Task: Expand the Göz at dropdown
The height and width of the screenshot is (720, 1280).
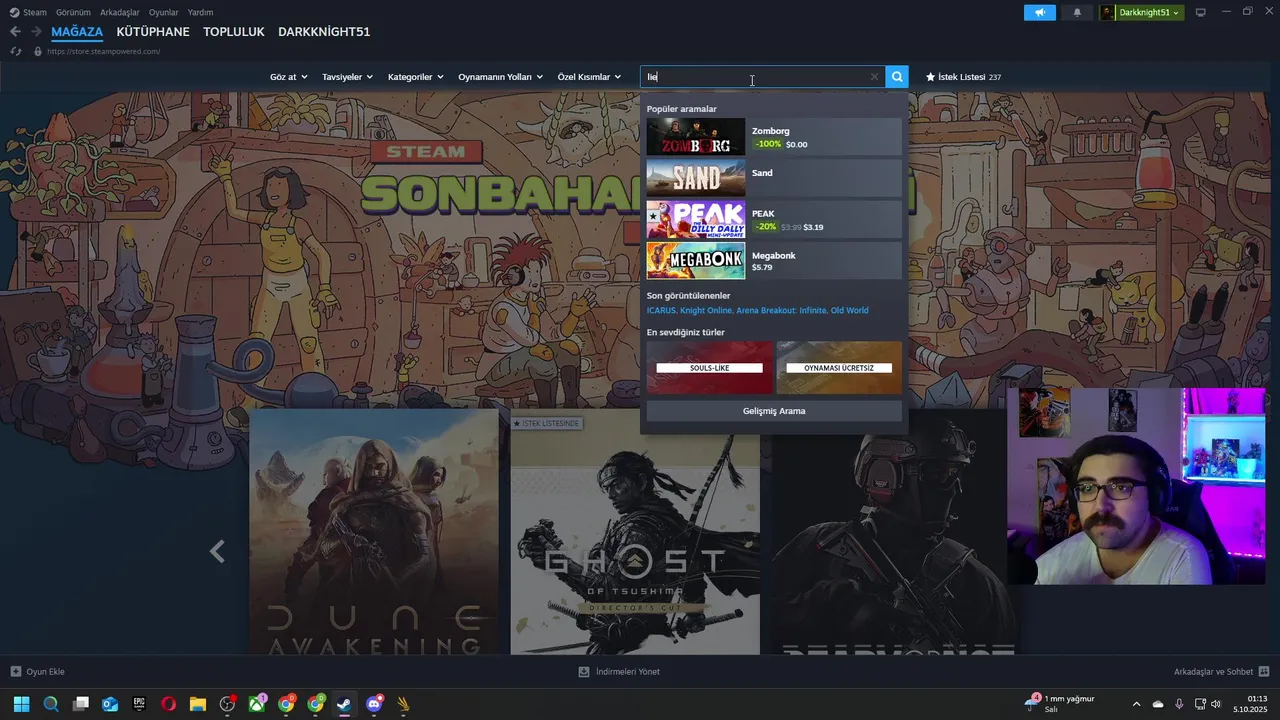Action: tap(288, 77)
